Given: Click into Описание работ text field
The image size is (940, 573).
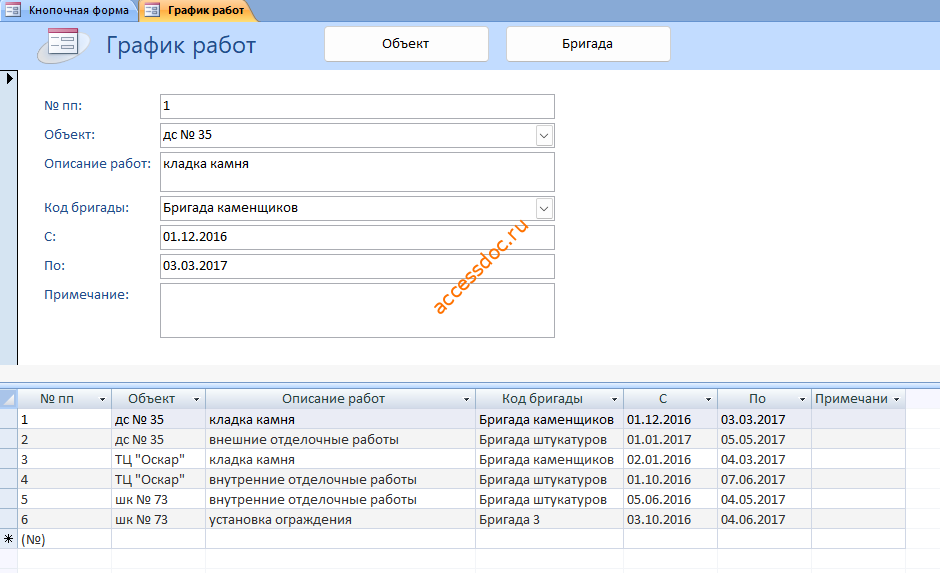Looking at the screenshot, I should click(357, 171).
